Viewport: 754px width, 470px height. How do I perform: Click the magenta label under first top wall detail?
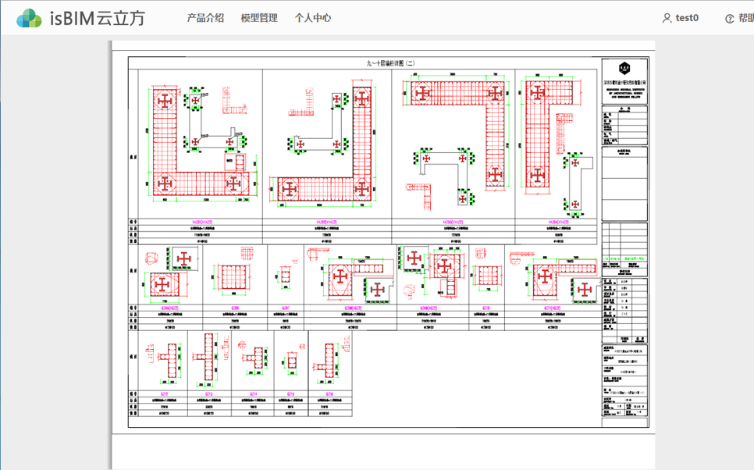(195, 219)
